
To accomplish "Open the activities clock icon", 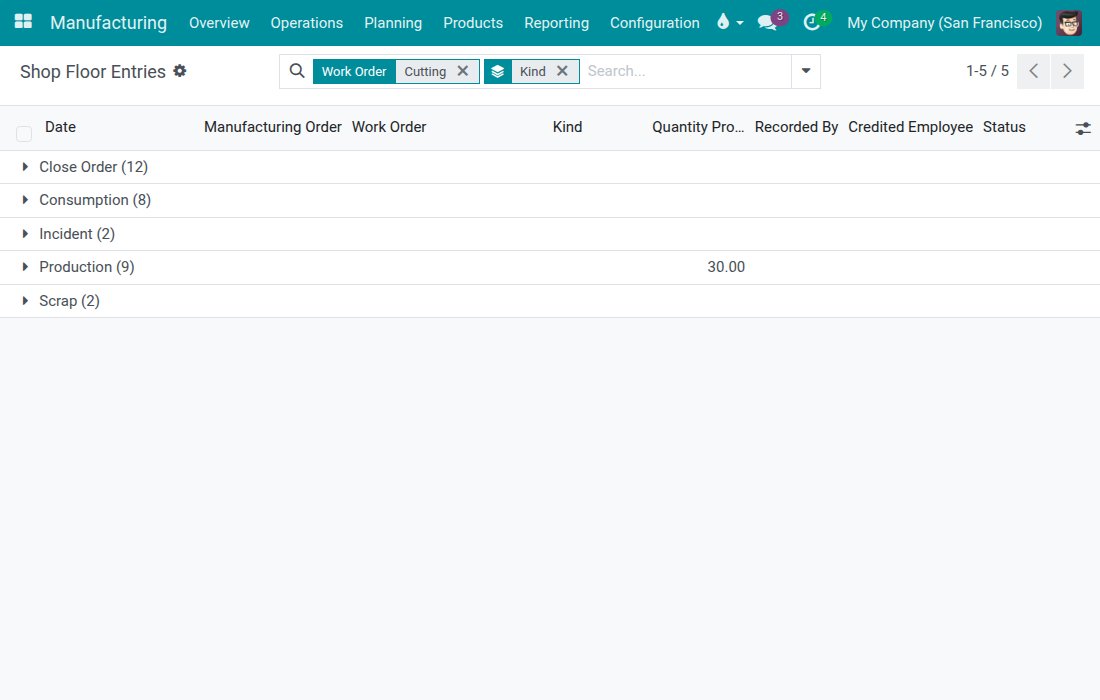I will click(812, 22).
